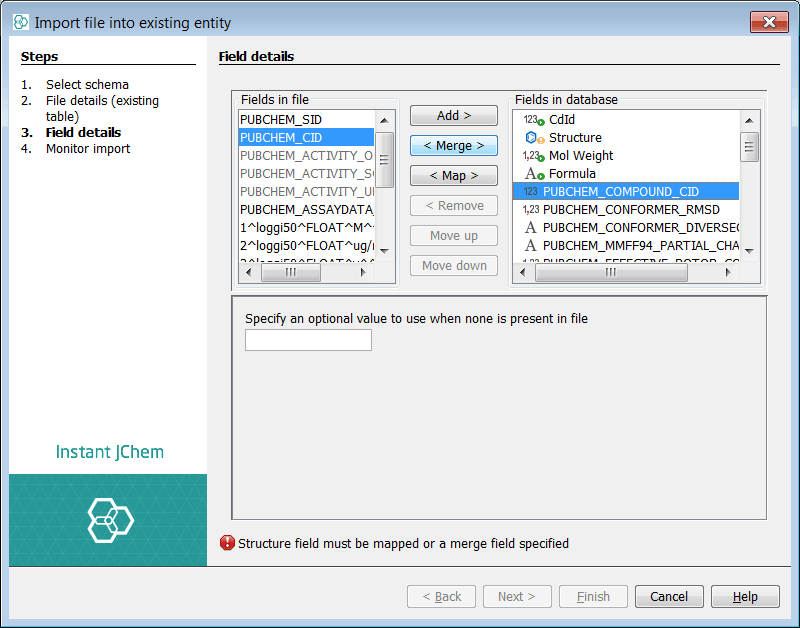Cancel the import wizard
The width and height of the screenshot is (800, 628).
click(669, 597)
